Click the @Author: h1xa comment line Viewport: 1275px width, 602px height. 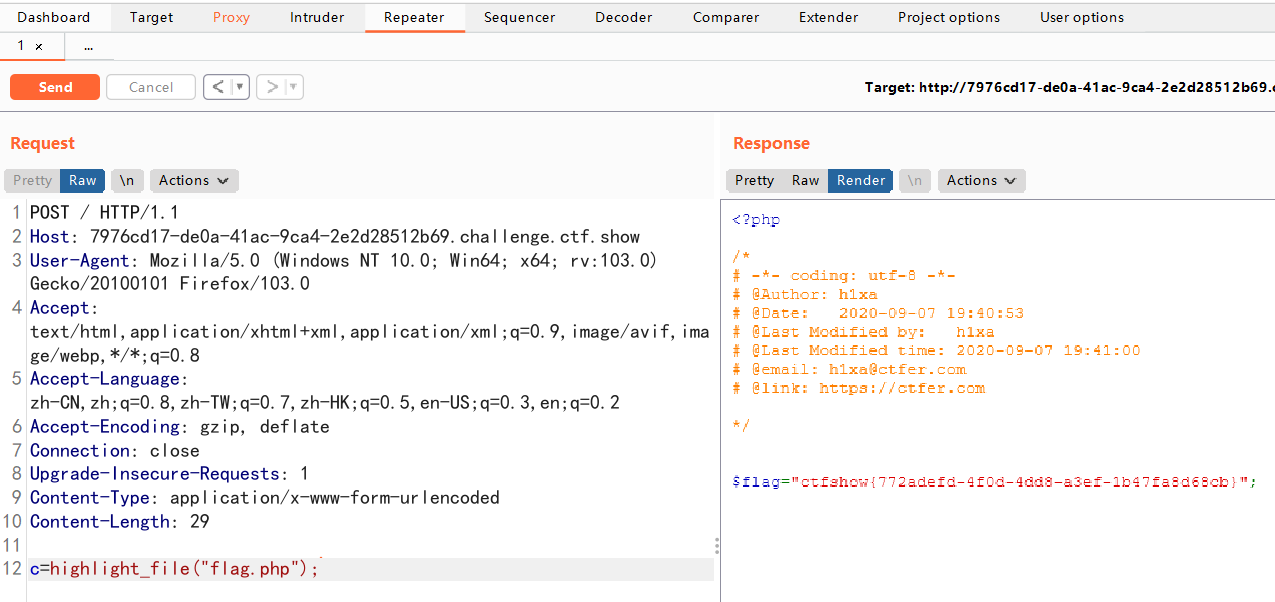click(805, 294)
